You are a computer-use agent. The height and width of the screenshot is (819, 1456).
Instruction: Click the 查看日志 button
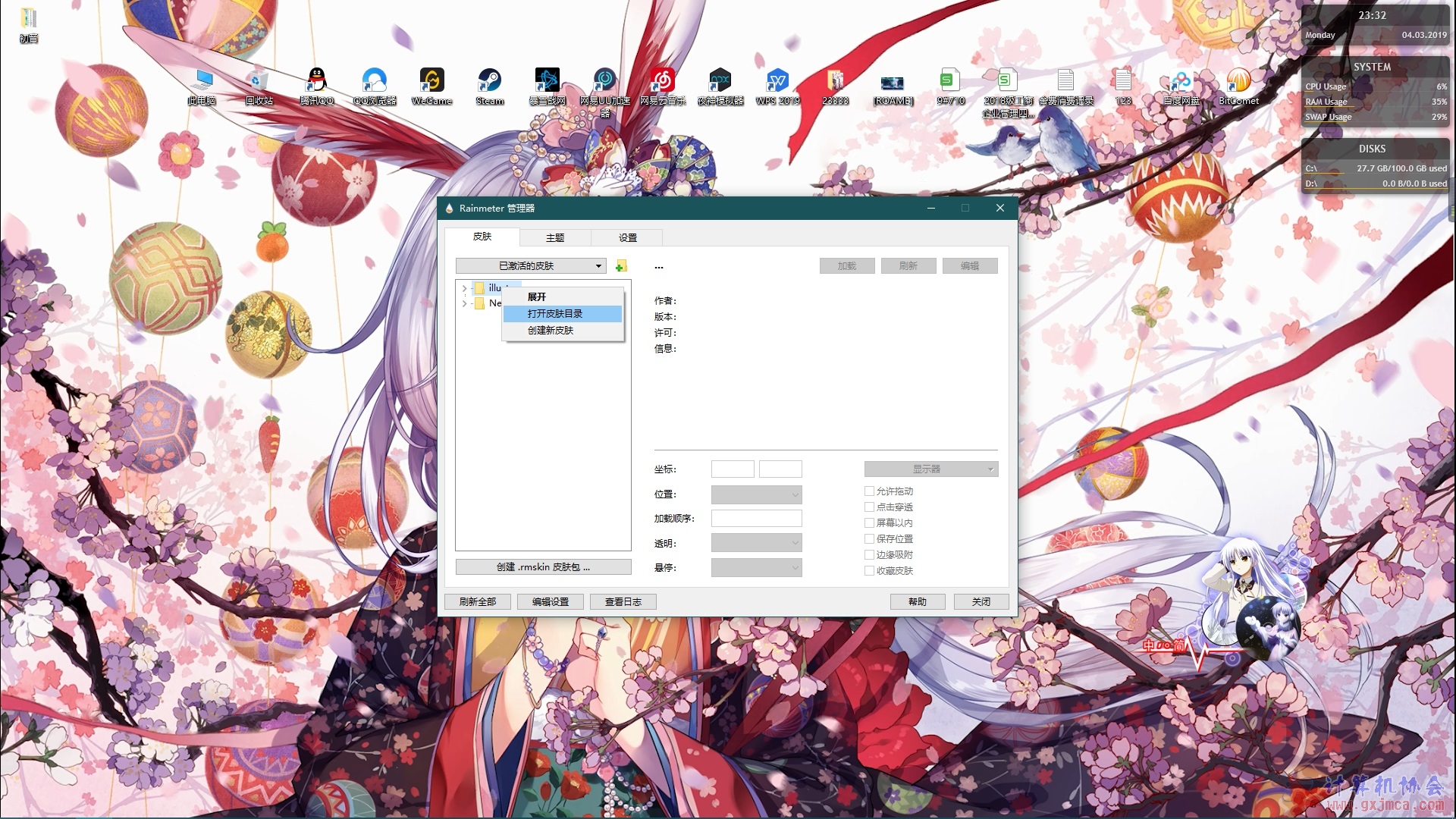623,602
